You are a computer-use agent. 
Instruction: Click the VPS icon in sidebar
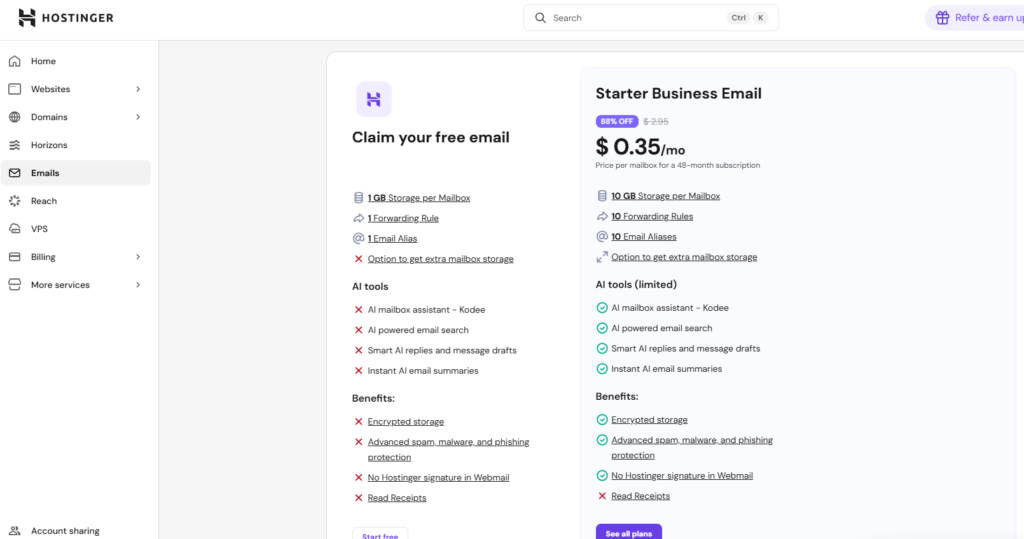[x=14, y=229]
